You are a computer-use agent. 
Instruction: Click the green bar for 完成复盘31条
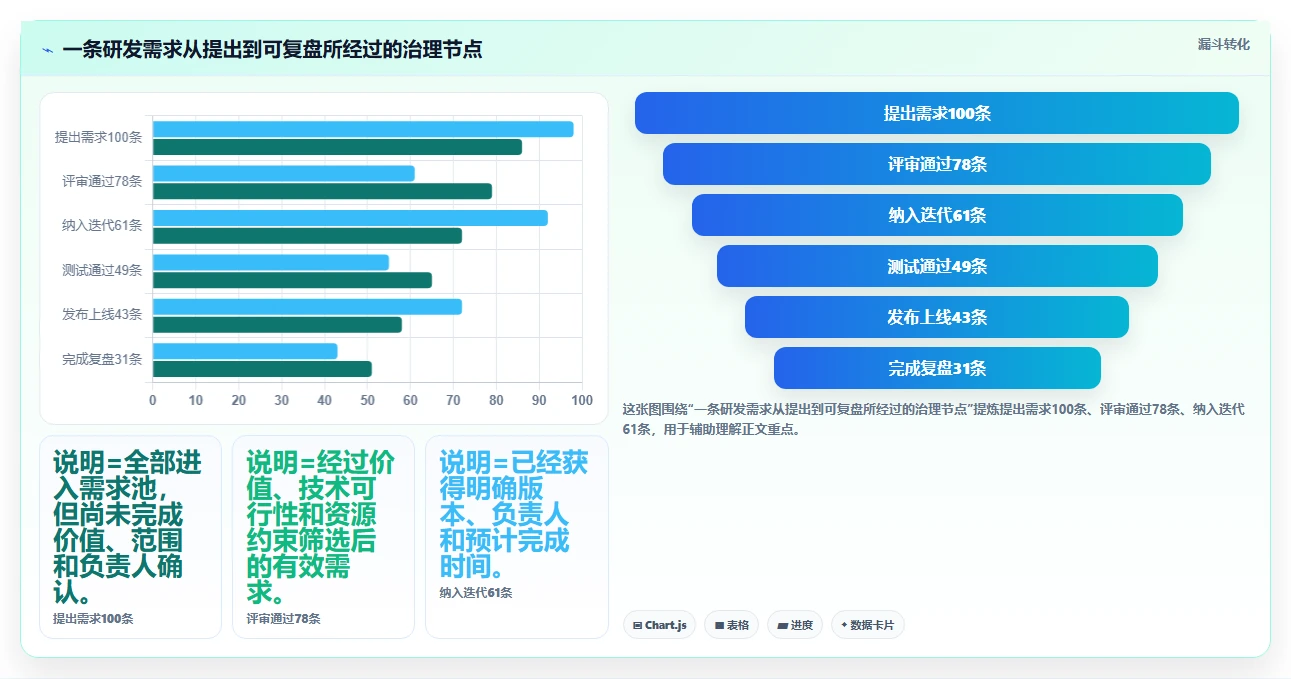pos(262,369)
